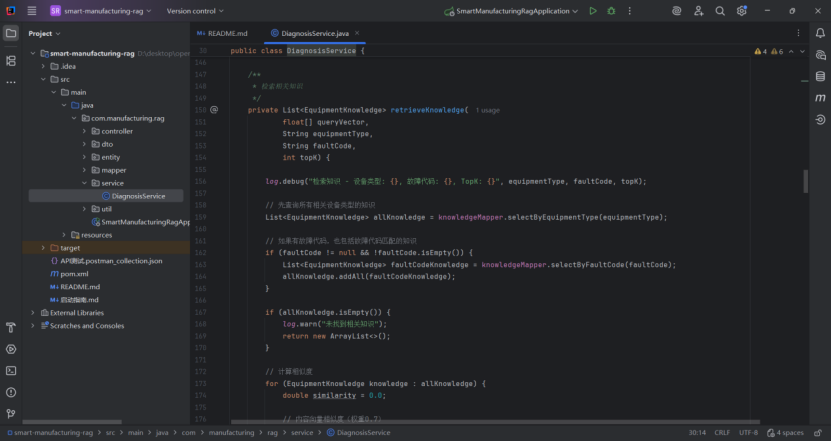Collapse the smart-manufacturing-rag root node

(33, 54)
